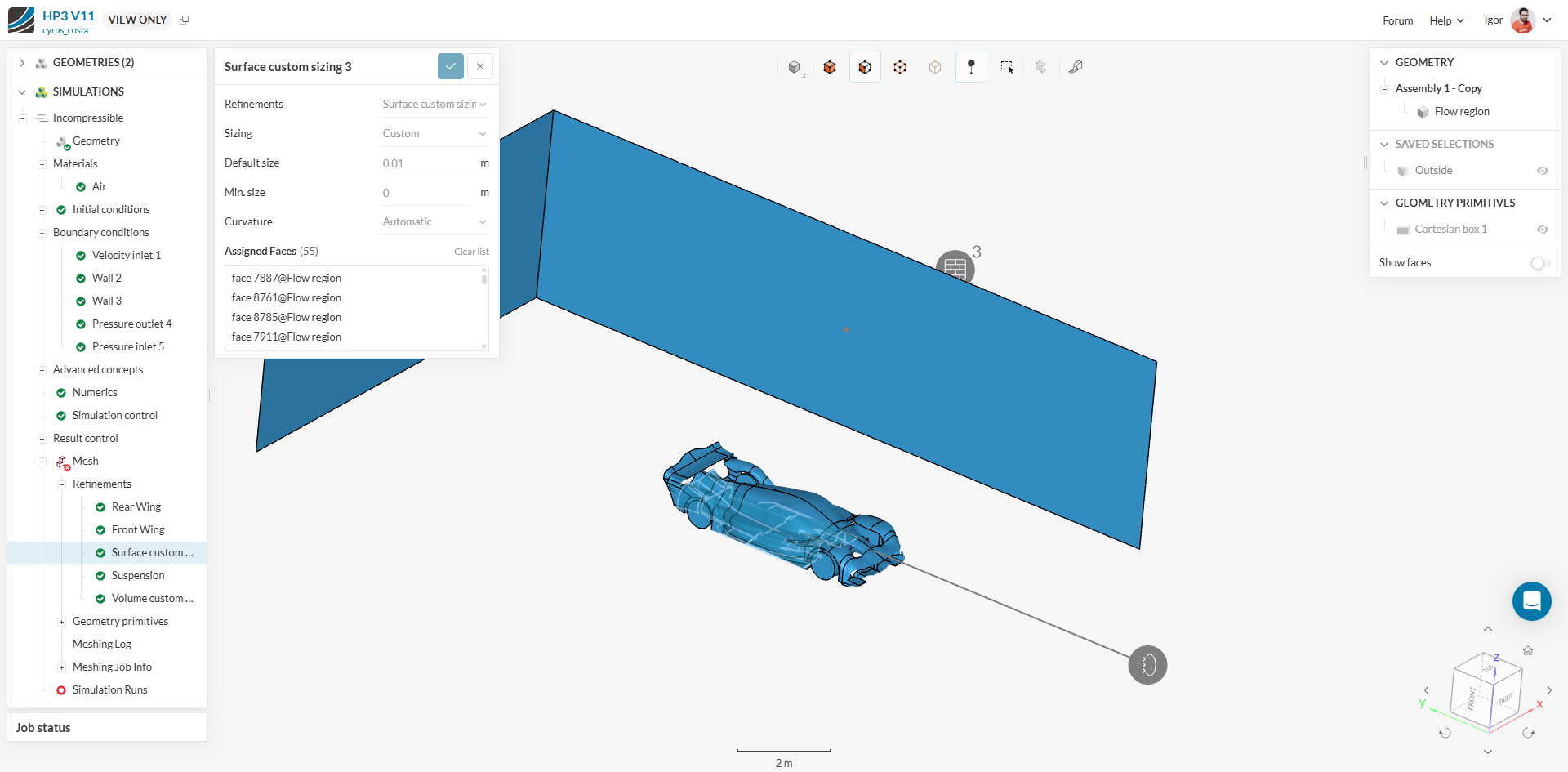1568x772 pixels.
Task: Open the Igor user account menu
Action: click(1517, 20)
